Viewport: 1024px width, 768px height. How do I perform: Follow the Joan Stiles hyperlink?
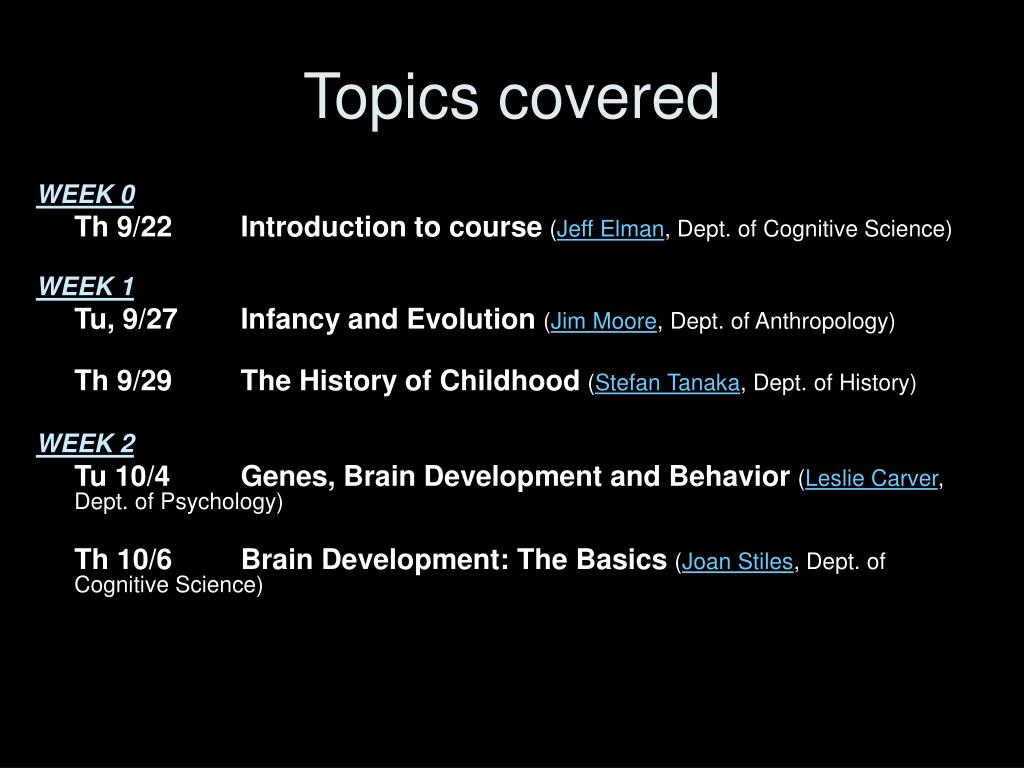(737, 562)
